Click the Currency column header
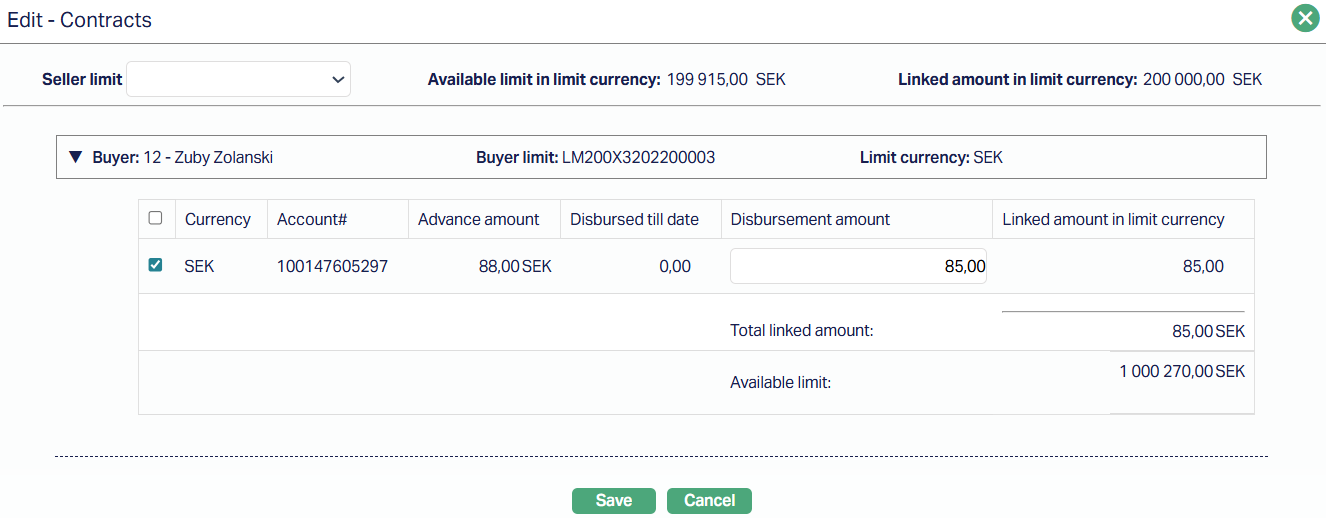 click(x=218, y=220)
